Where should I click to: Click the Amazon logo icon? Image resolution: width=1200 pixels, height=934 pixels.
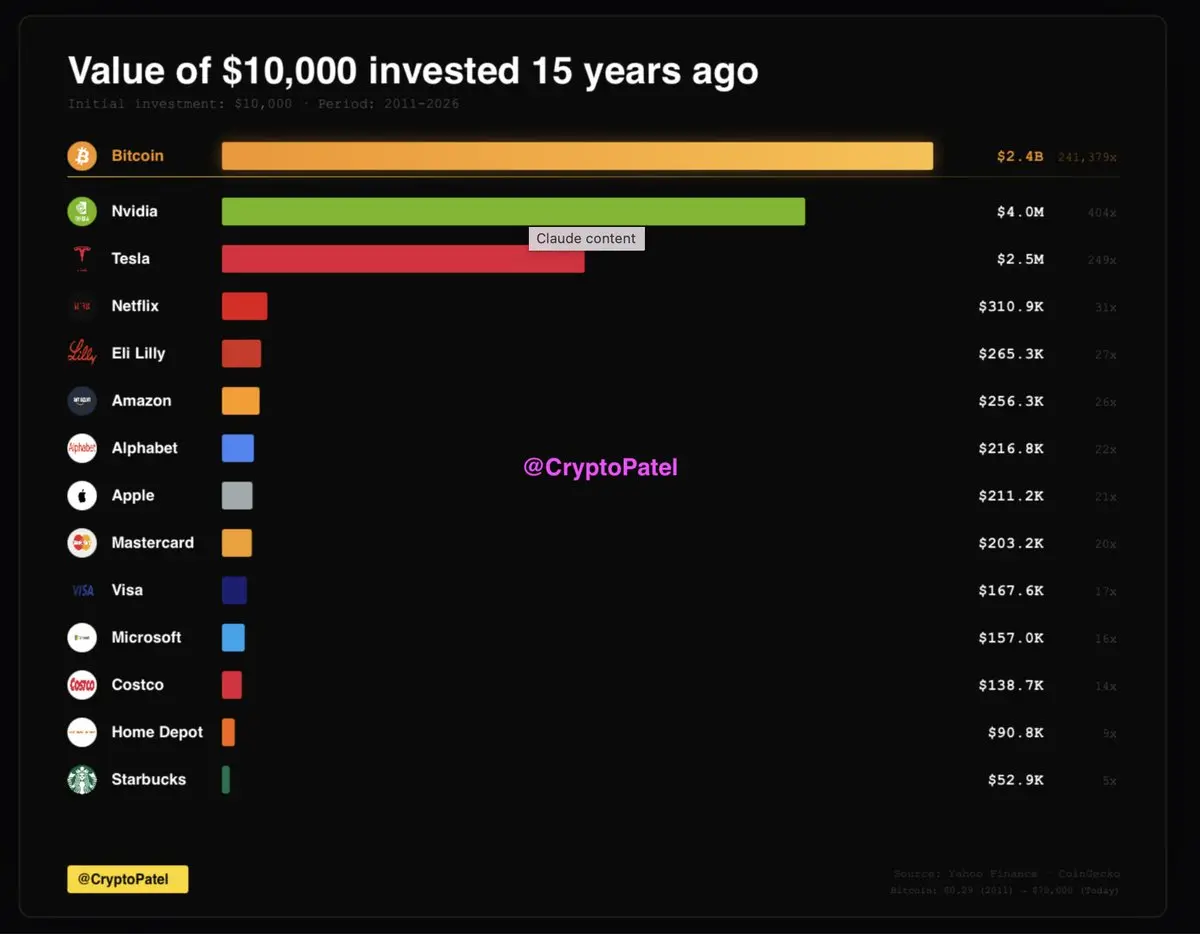(x=82, y=401)
